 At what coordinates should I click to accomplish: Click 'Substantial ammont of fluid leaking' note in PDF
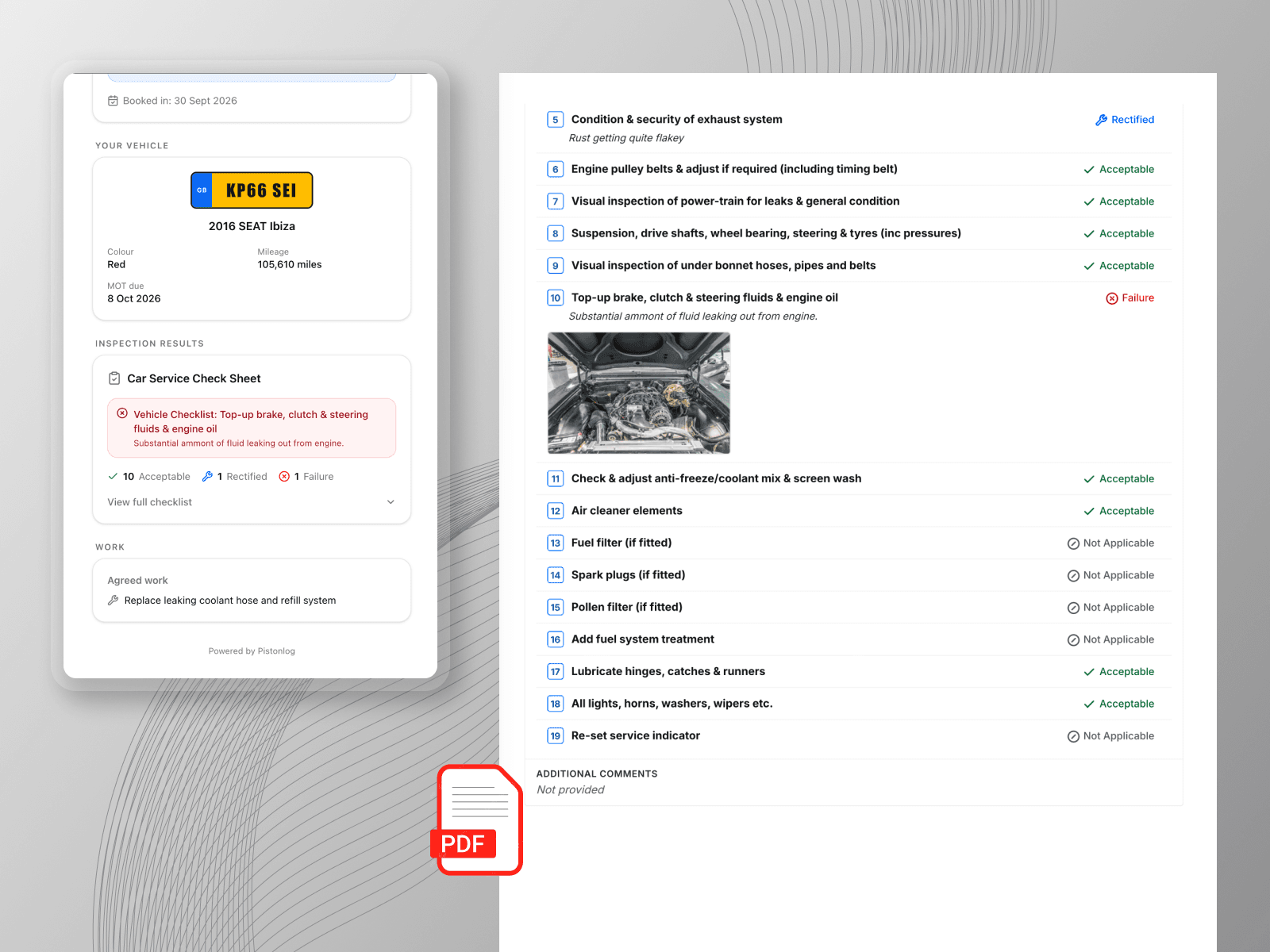(693, 317)
